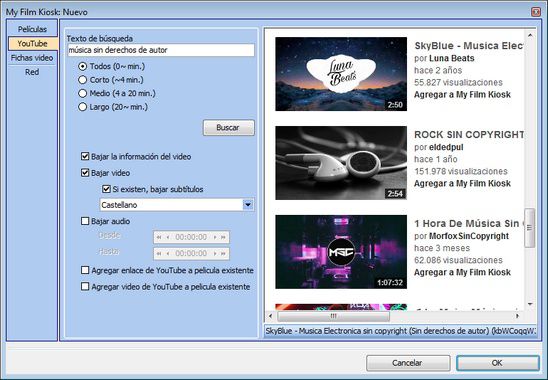This screenshot has height=380, width=548.
Task: Add SkyBlue video via Agregar a My Film Kiosk
Action: (462, 94)
